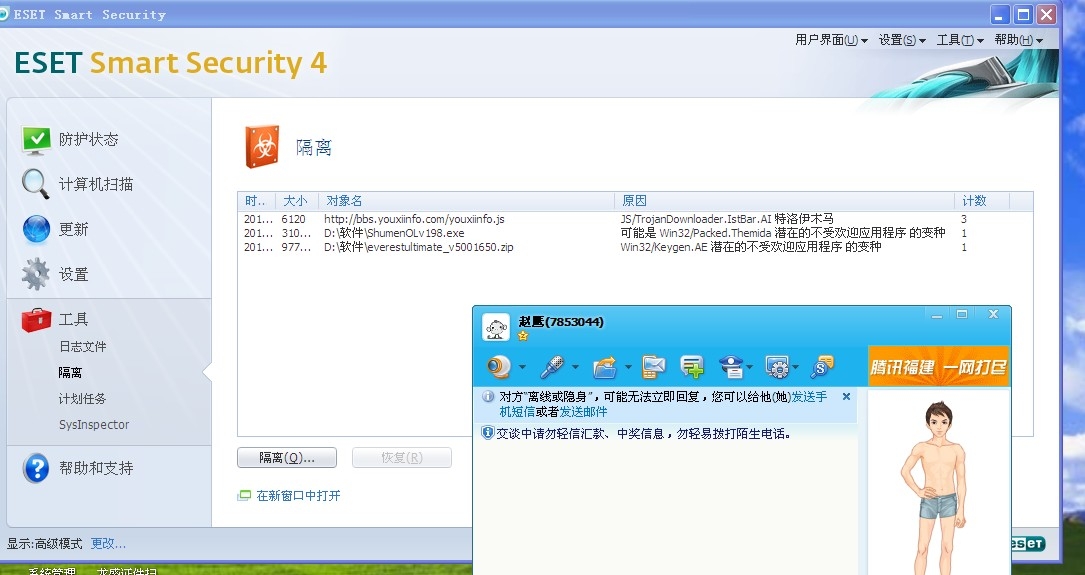
Task: Select 隔离 quarantine in tools submenu
Action: click(x=70, y=372)
